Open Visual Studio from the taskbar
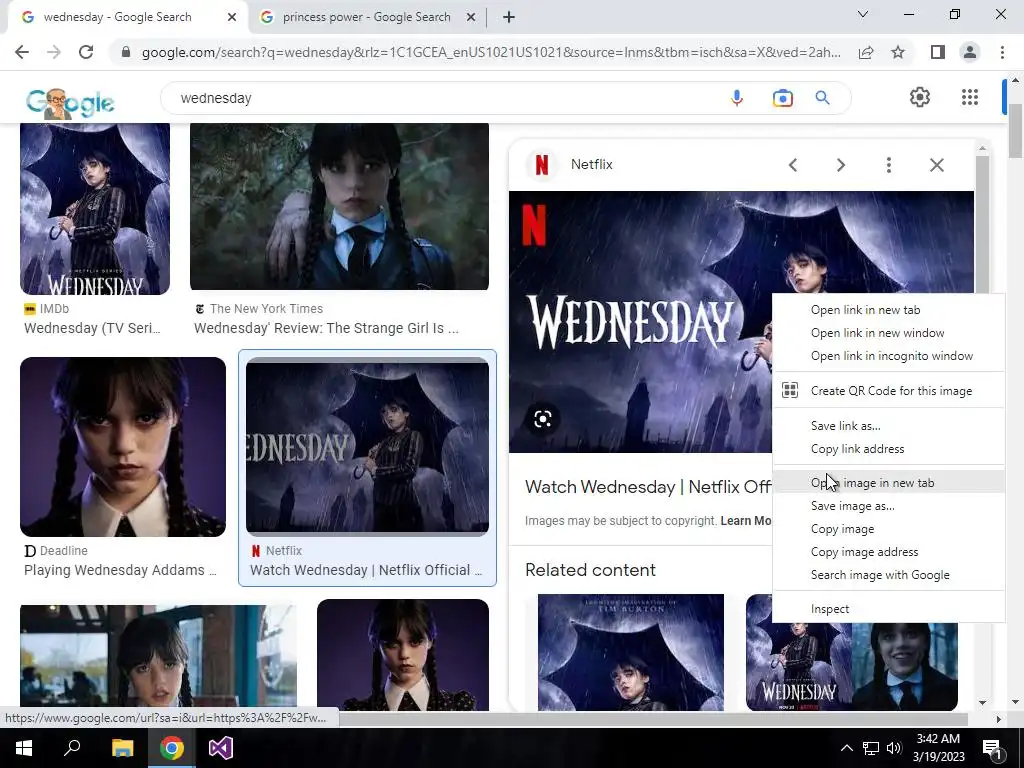1024x768 pixels. click(221, 748)
